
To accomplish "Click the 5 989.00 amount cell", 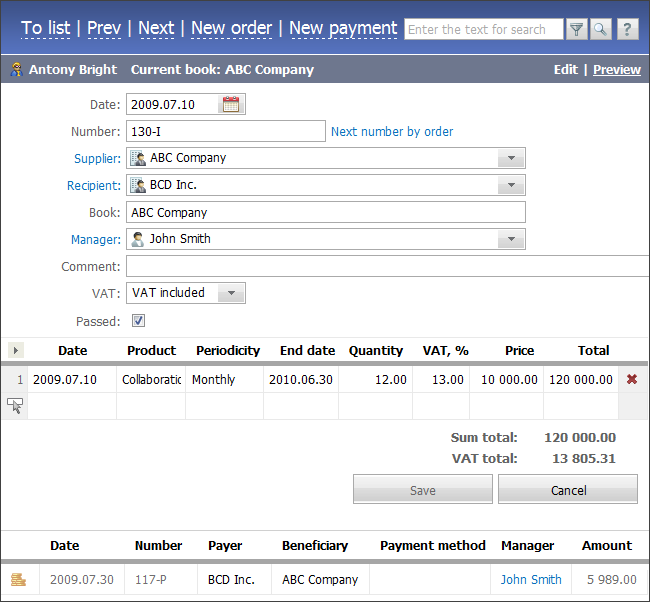I will [610, 579].
